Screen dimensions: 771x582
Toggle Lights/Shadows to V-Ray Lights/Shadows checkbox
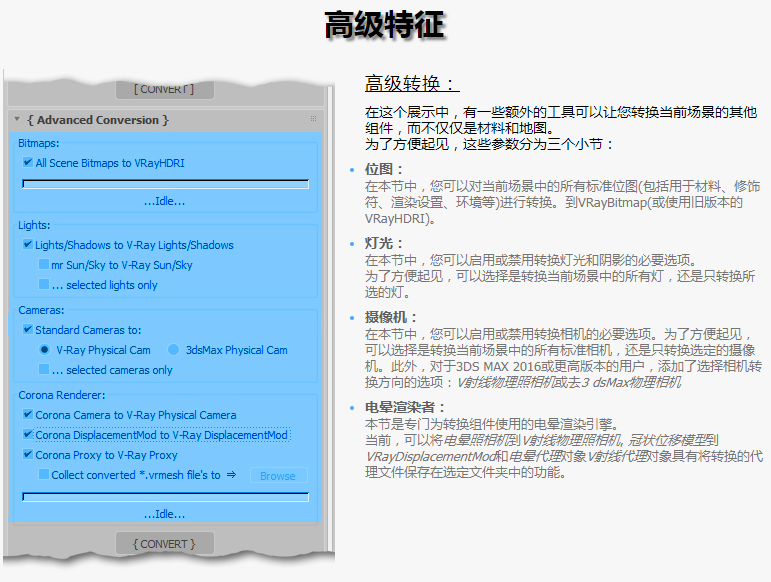(x=28, y=244)
